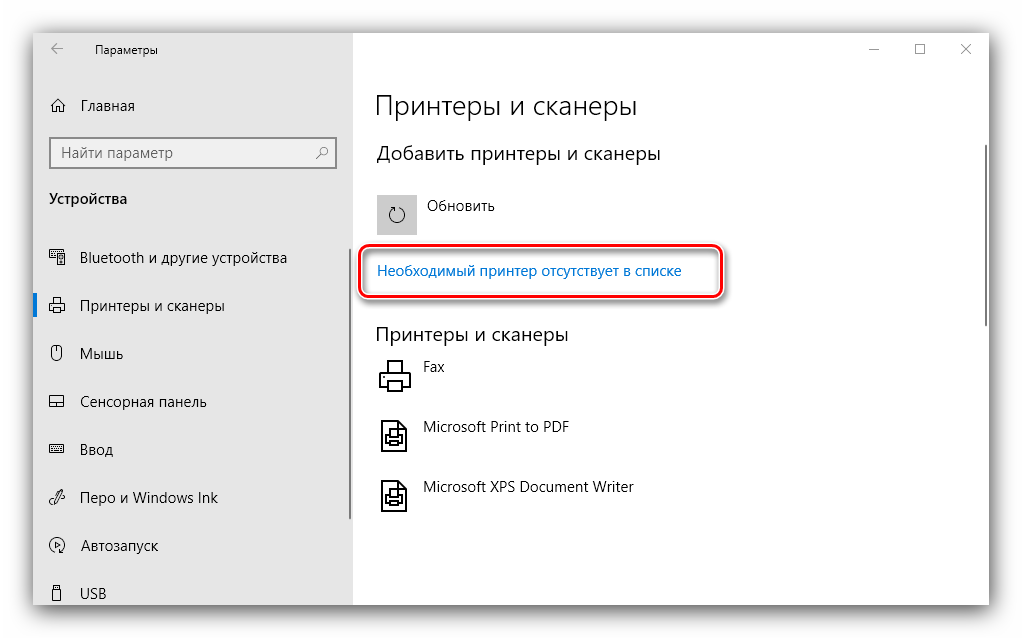
Task: Click the pen icon beside Перо и Windows Ink
Action: click(x=57, y=498)
